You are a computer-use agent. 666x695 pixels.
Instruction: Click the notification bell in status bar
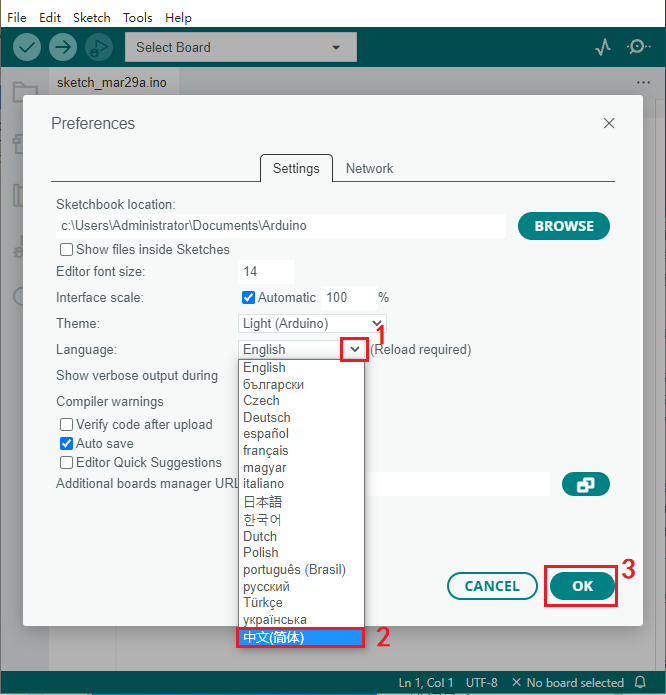[x=640, y=682]
